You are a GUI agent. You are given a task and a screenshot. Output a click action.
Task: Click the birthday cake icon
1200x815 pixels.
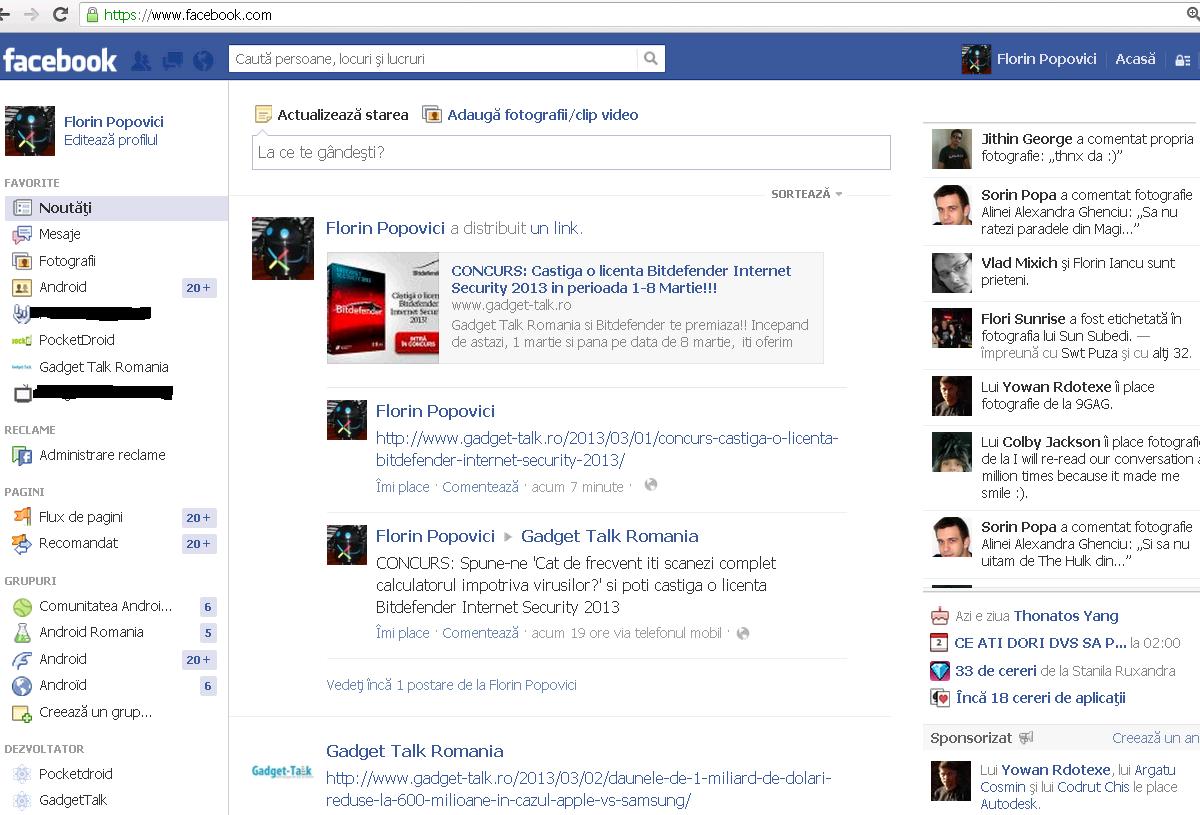coord(939,616)
